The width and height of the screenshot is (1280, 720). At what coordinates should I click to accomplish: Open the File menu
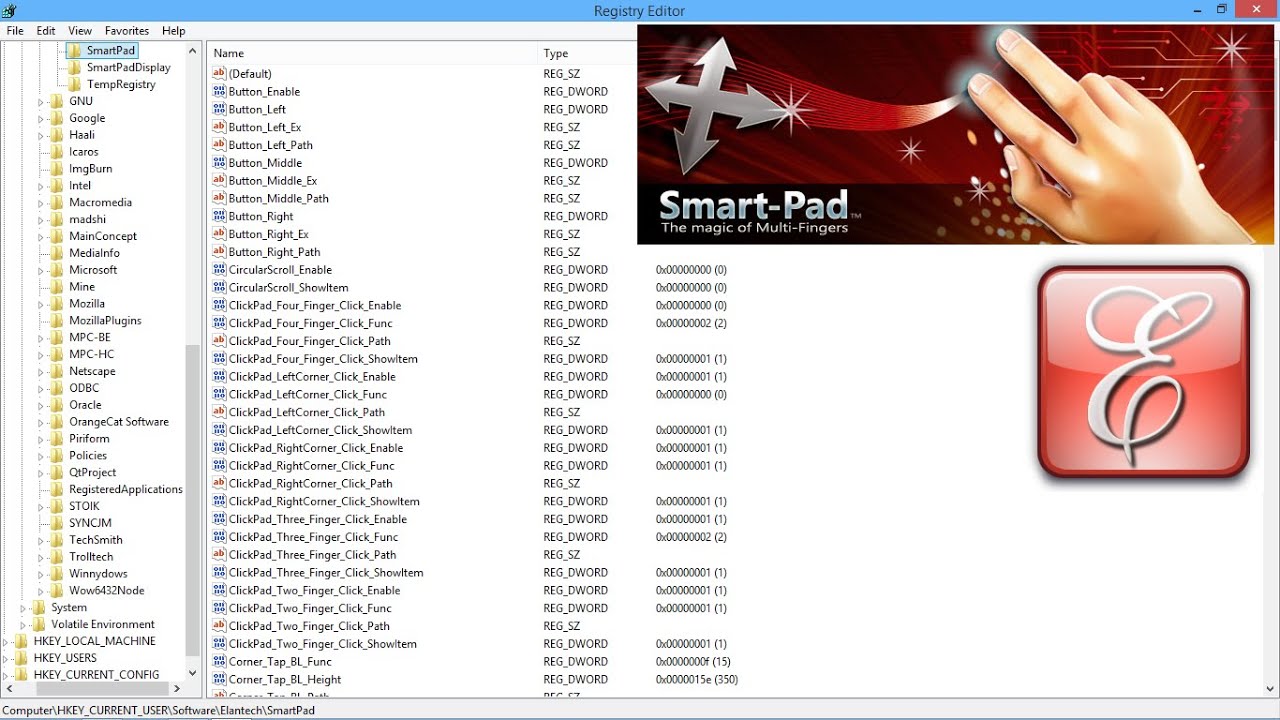point(15,31)
